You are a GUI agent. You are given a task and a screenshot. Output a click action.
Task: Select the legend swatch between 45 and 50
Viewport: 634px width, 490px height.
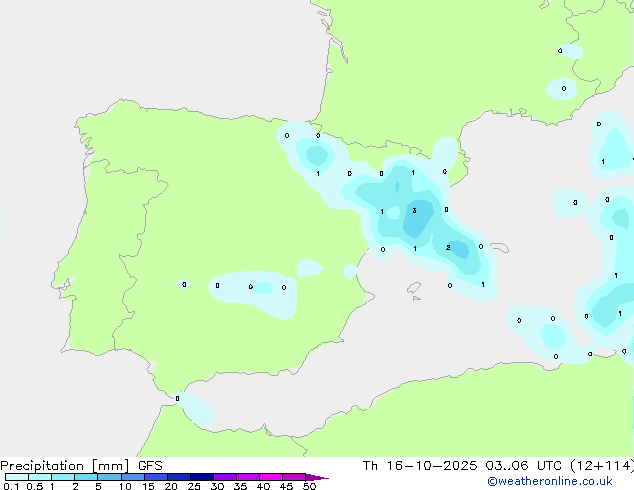tap(294, 477)
